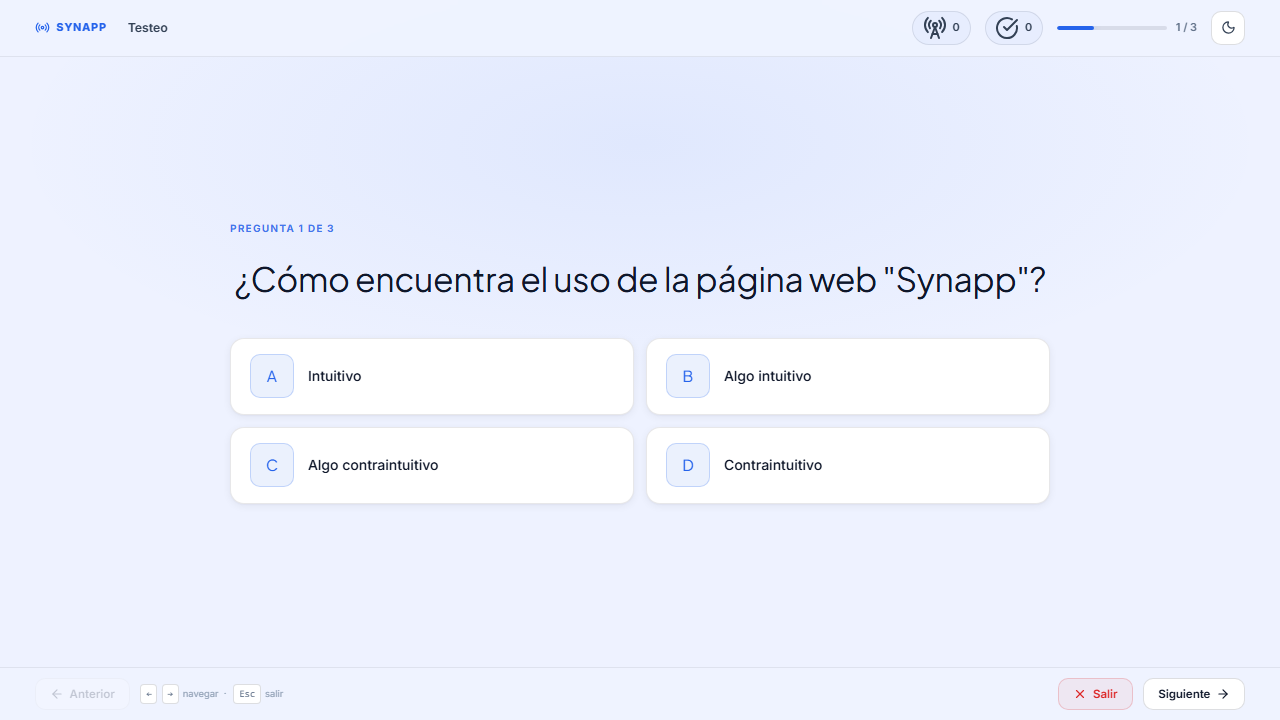This screenshot has height=720, width=1280.
Task: Click the Testeo quiz title
Action: 148,28
